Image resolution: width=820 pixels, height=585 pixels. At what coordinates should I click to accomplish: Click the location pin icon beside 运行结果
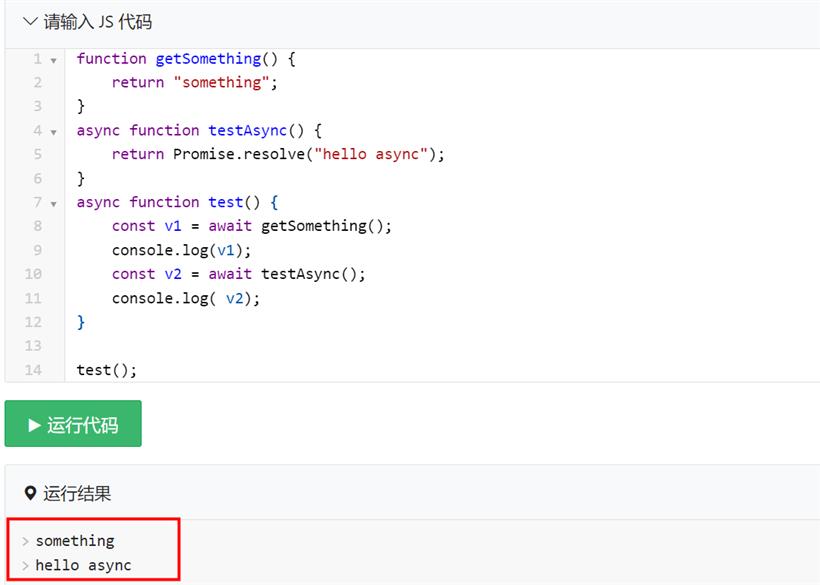click(30, 492)
